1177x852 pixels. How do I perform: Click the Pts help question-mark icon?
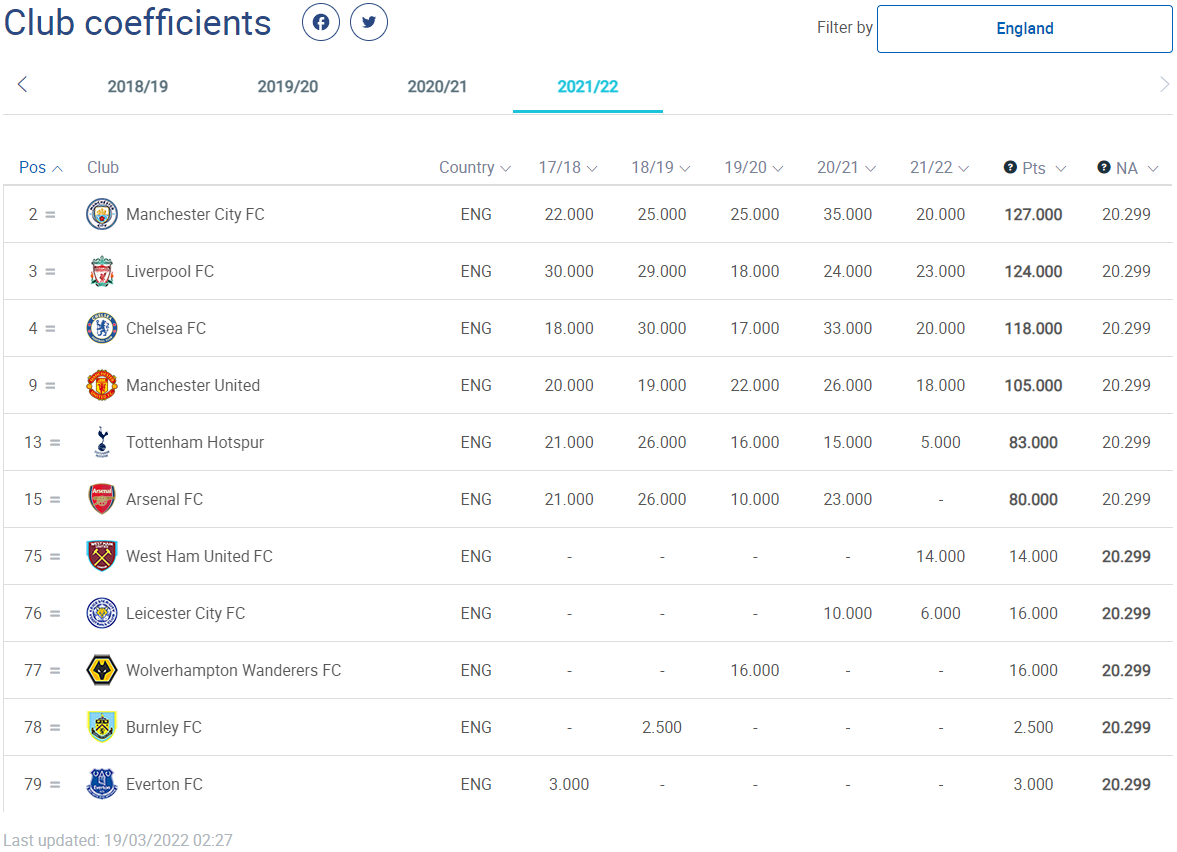click(x=1010, y=167)
